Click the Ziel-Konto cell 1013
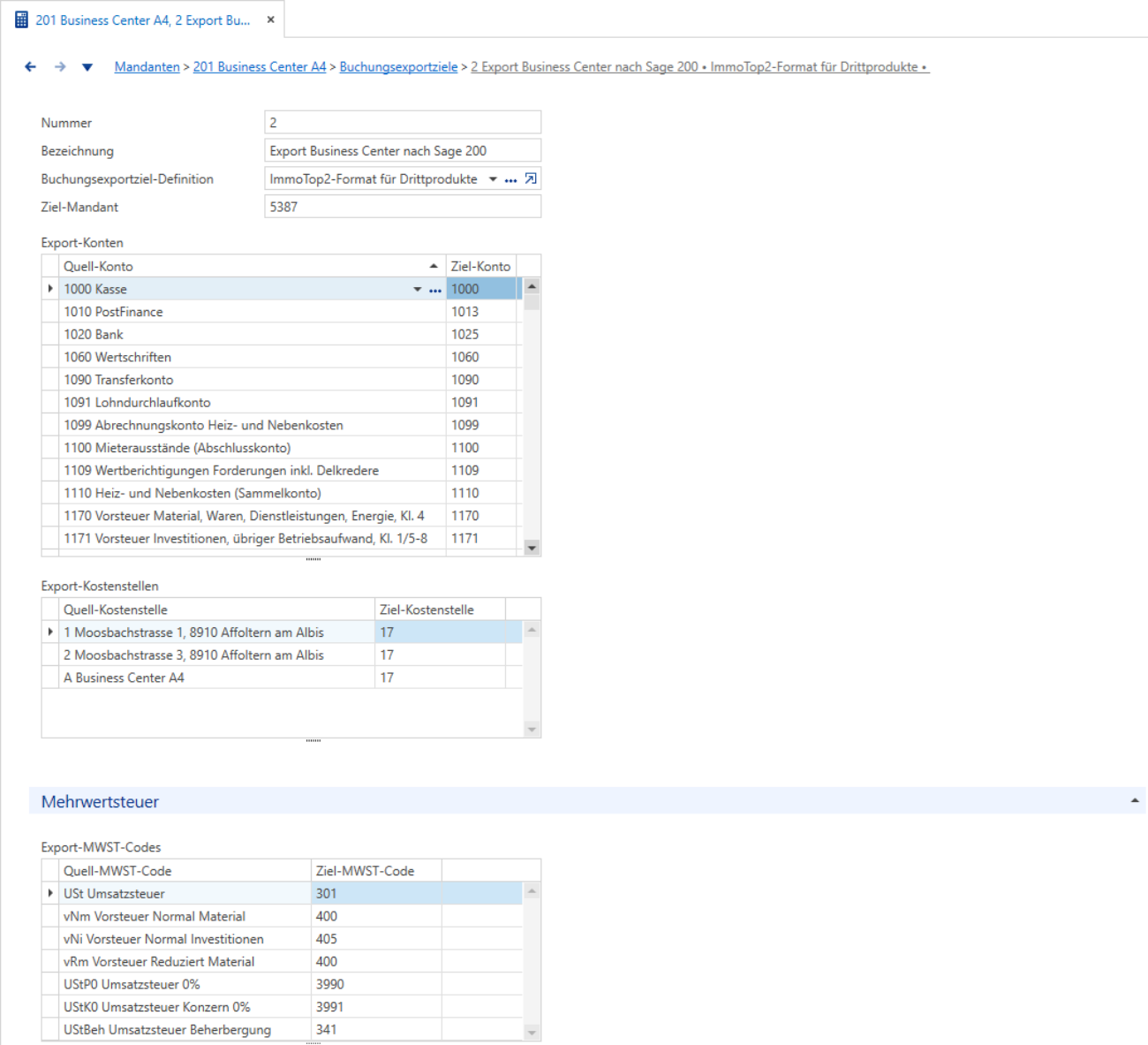 [x=481, y=312]
